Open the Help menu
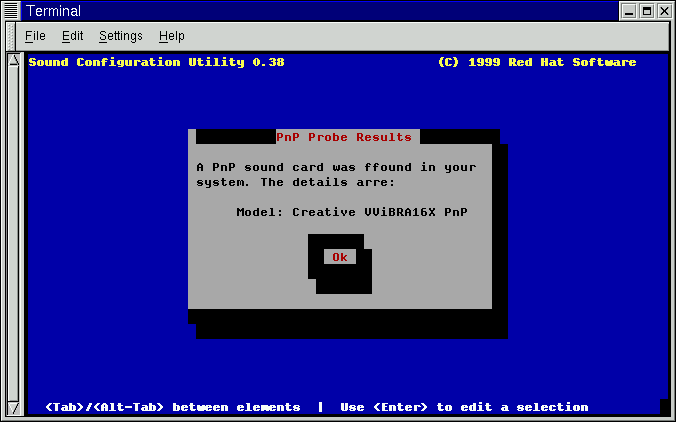The width and height of the screenshot is (676, 422). pyautogui.click(x=171, y=36)
